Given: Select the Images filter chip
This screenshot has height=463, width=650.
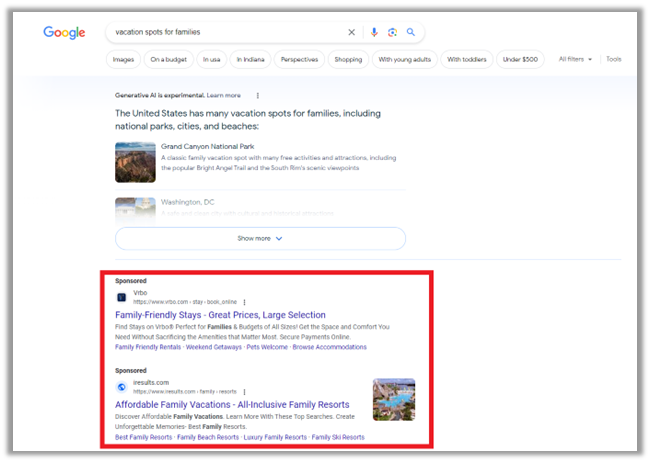Looking at the screenshot, I should tap(123, 59).
